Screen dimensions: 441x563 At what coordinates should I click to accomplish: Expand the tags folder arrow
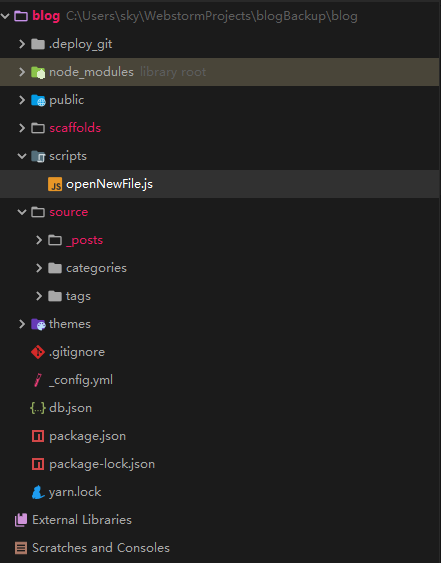(x=39, y=296)
